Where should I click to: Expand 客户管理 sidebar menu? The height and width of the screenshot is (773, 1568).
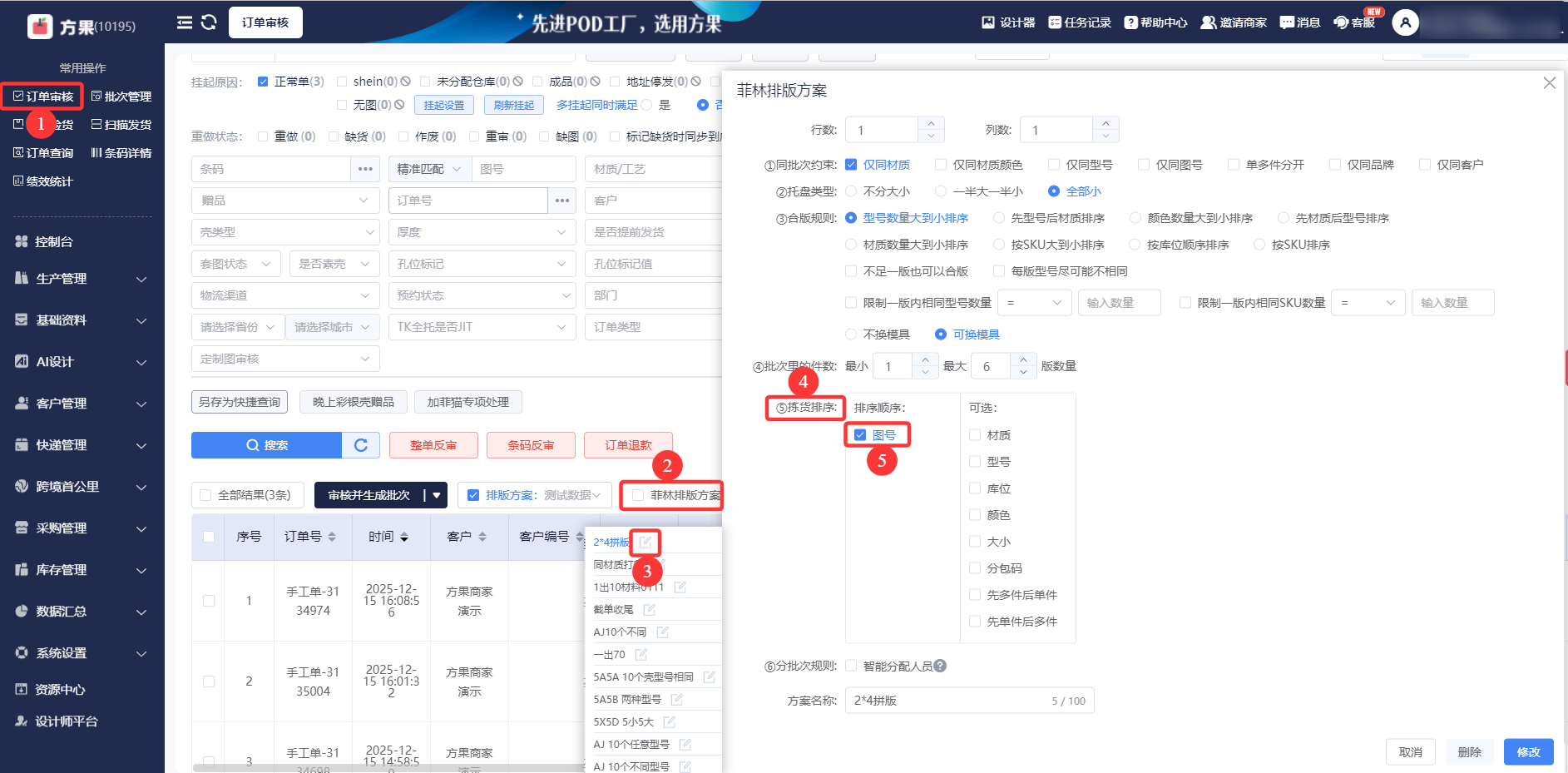(82, 404)
